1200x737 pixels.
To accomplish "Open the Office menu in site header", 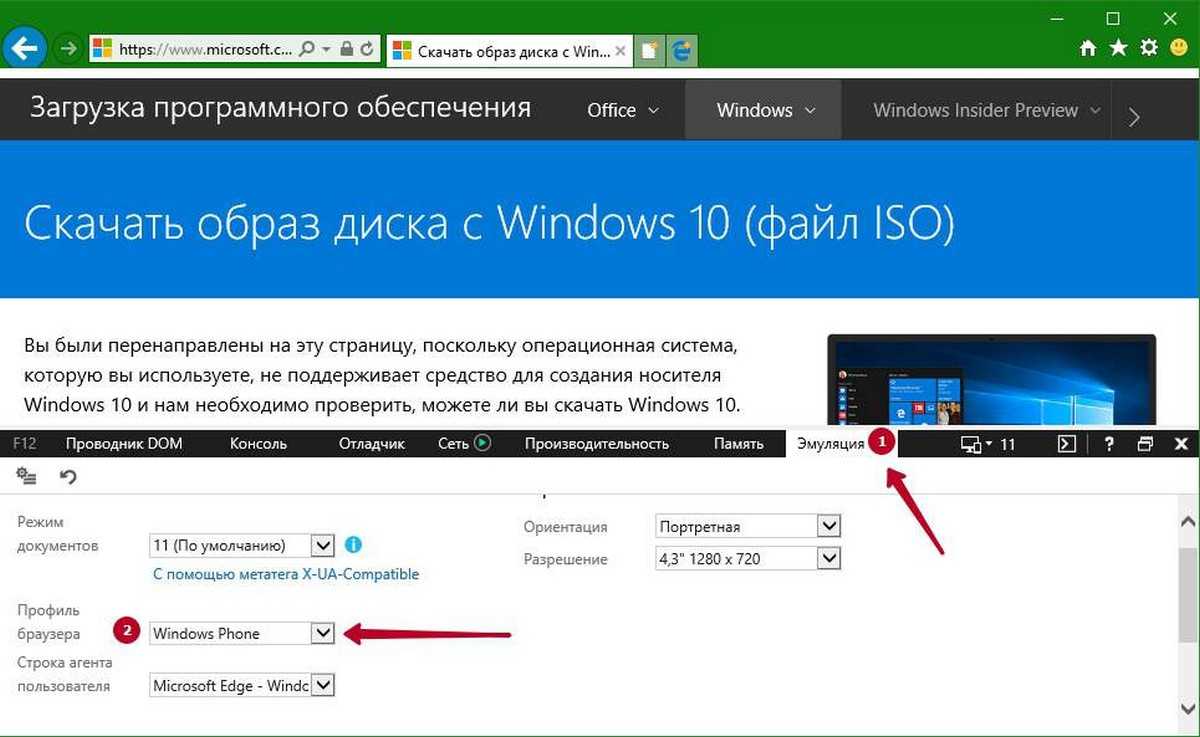I will [x=623, y=111].
